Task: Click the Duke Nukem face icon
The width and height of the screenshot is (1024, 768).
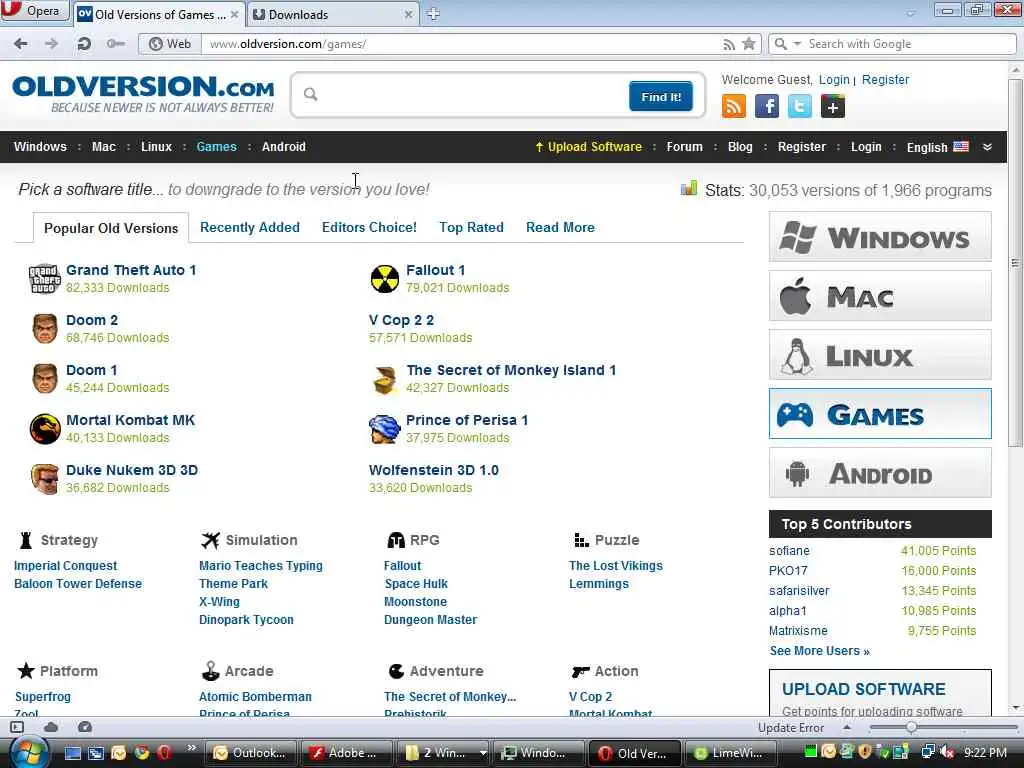Action: coord(44,479)
